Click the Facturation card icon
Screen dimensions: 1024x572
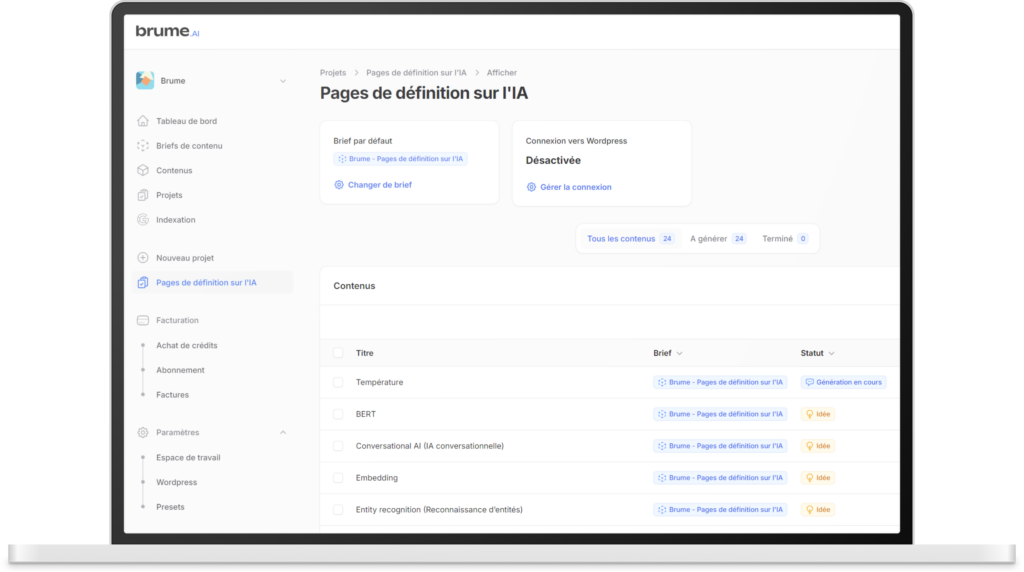tap(143, 321)
